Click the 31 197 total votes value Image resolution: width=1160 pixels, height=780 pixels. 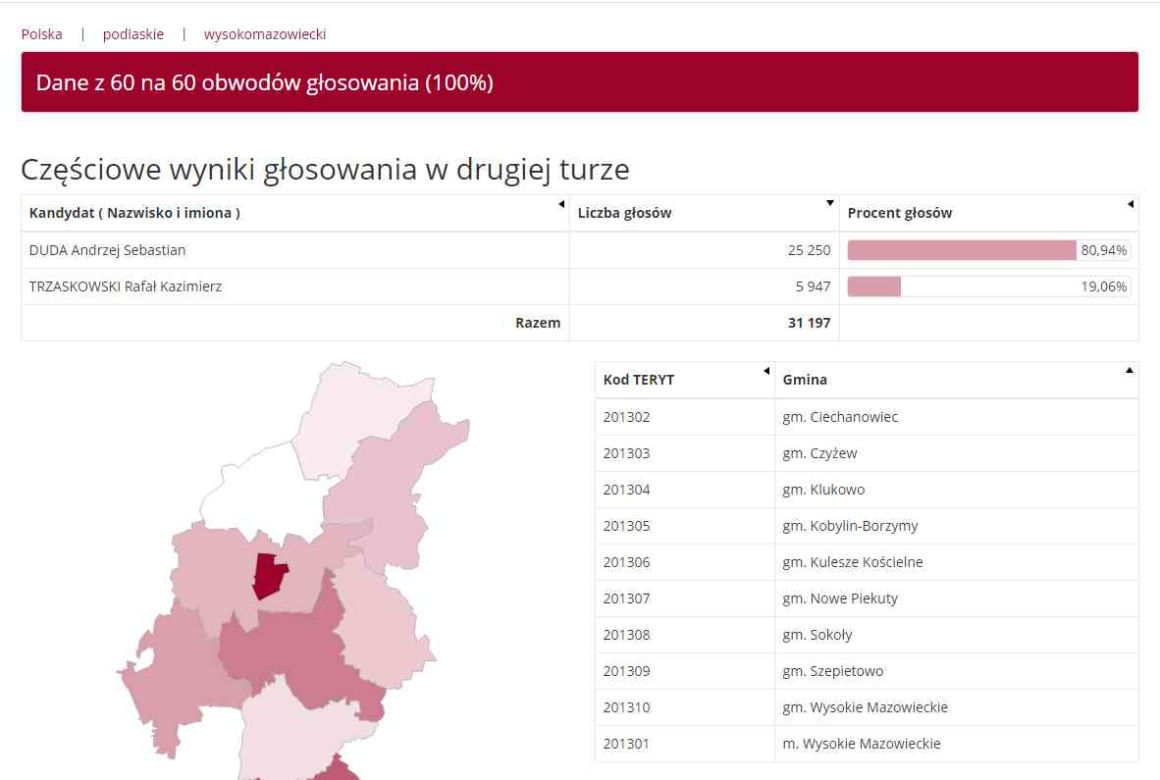click(809, 323)
